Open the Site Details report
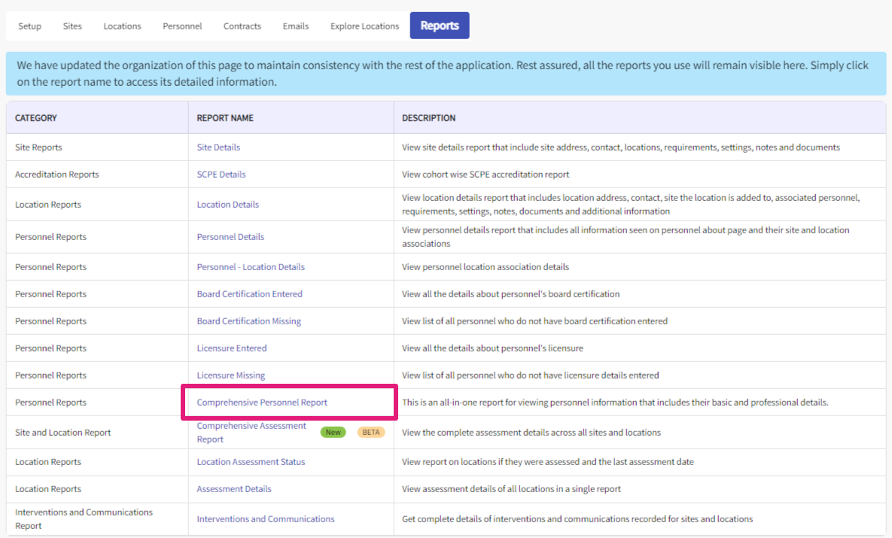The width and height of the screenshot is (892, 538). [x=218, y=147]
